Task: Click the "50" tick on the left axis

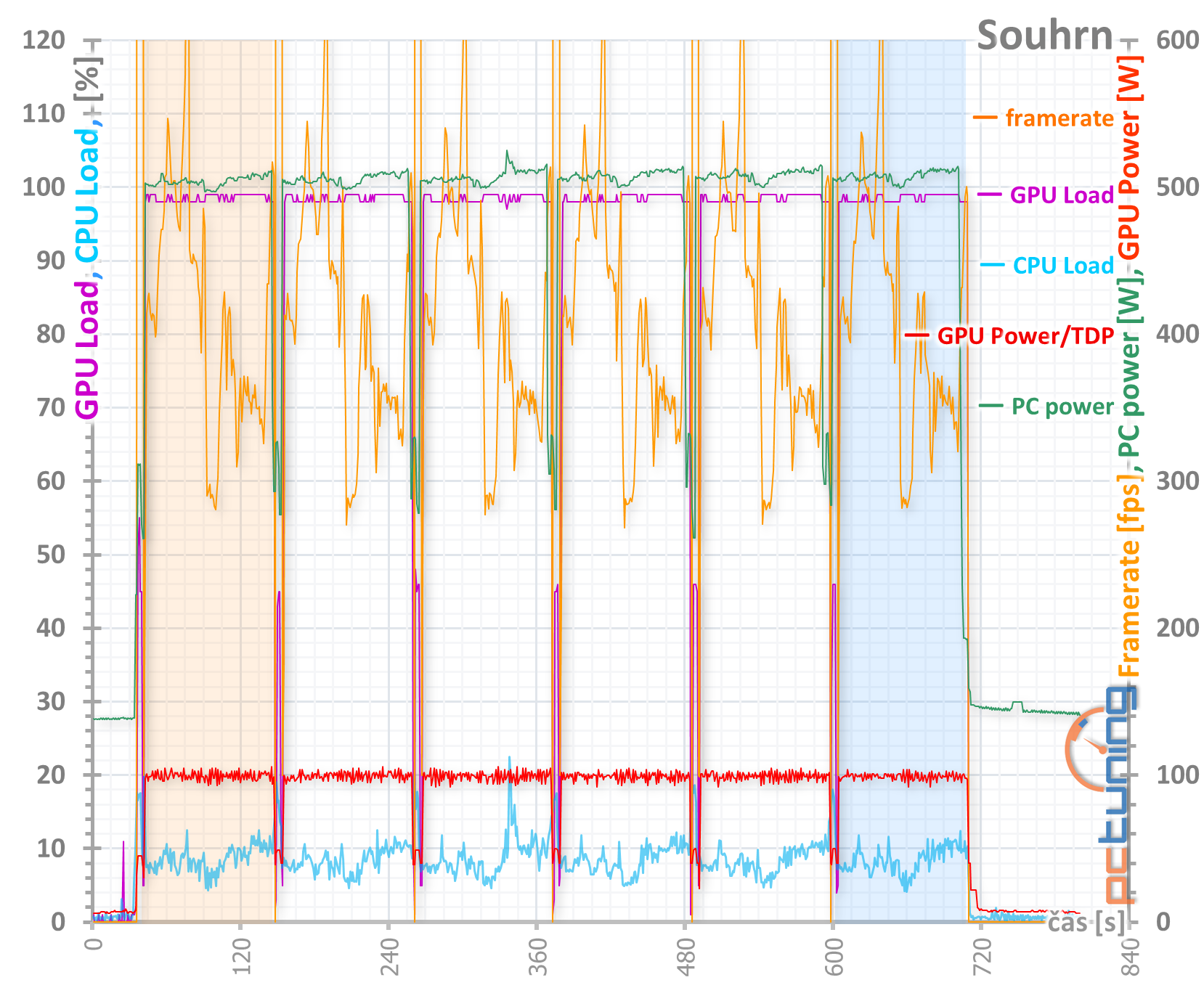Action: [51, 555]
